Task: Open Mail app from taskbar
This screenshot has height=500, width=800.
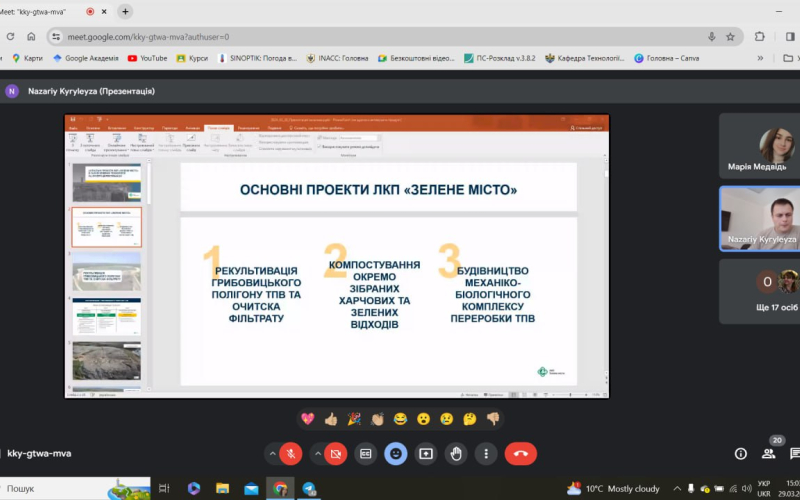Action: coord(251,488)
